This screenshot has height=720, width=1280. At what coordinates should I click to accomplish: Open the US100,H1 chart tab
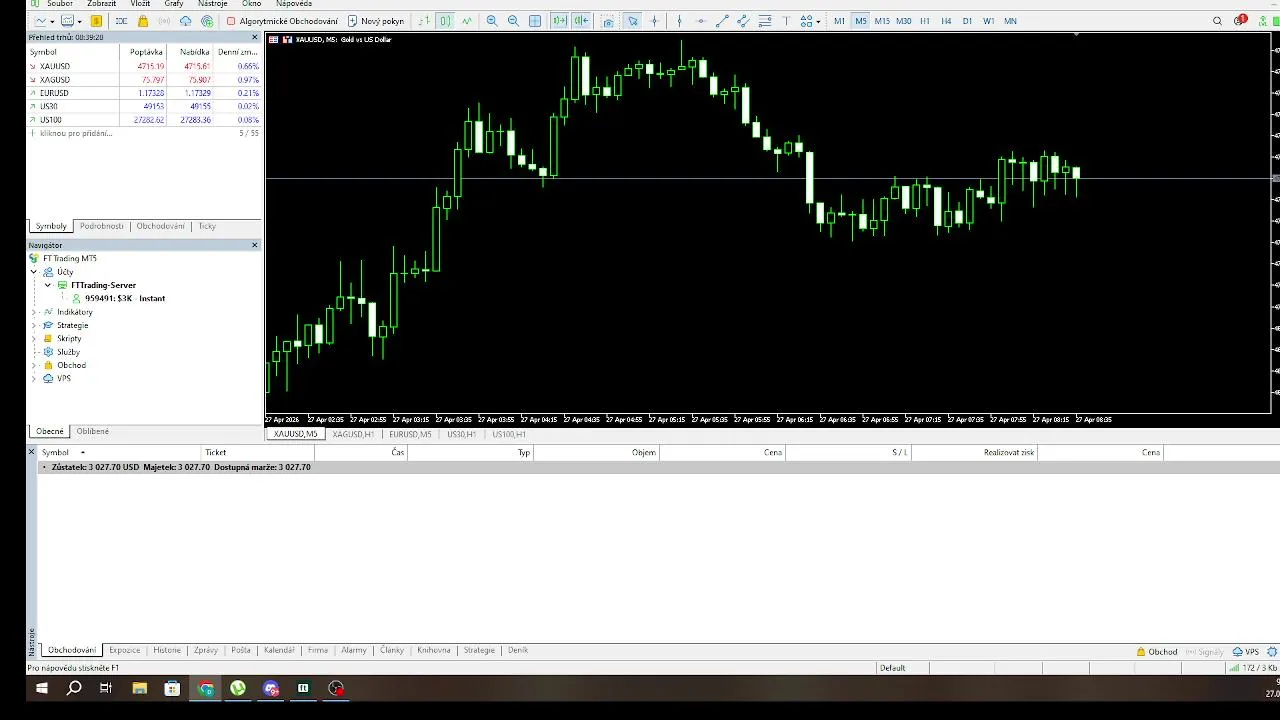pos(509,434)
